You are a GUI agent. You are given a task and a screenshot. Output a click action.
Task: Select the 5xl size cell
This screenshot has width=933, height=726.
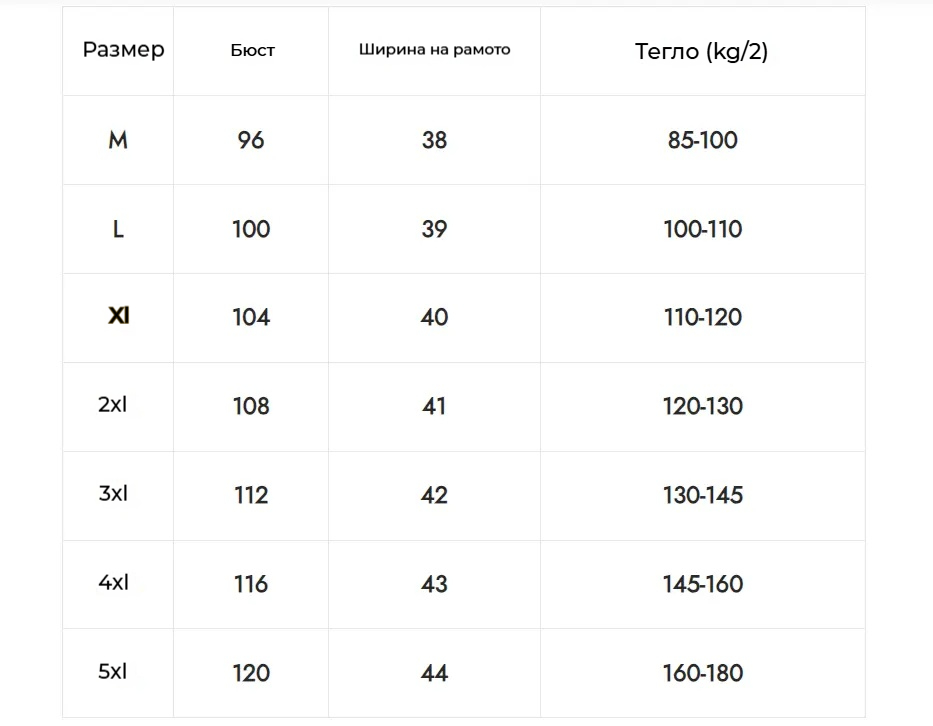(114, 672)
